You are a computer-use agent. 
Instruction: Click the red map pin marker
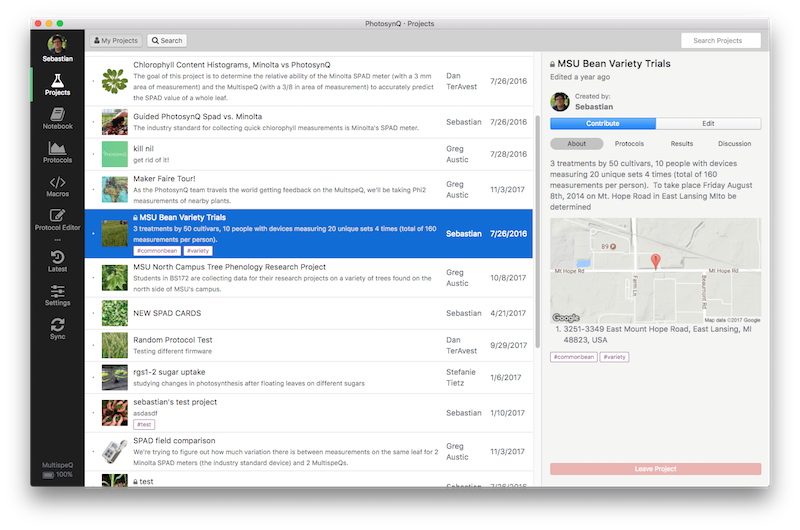click(656, 261)
